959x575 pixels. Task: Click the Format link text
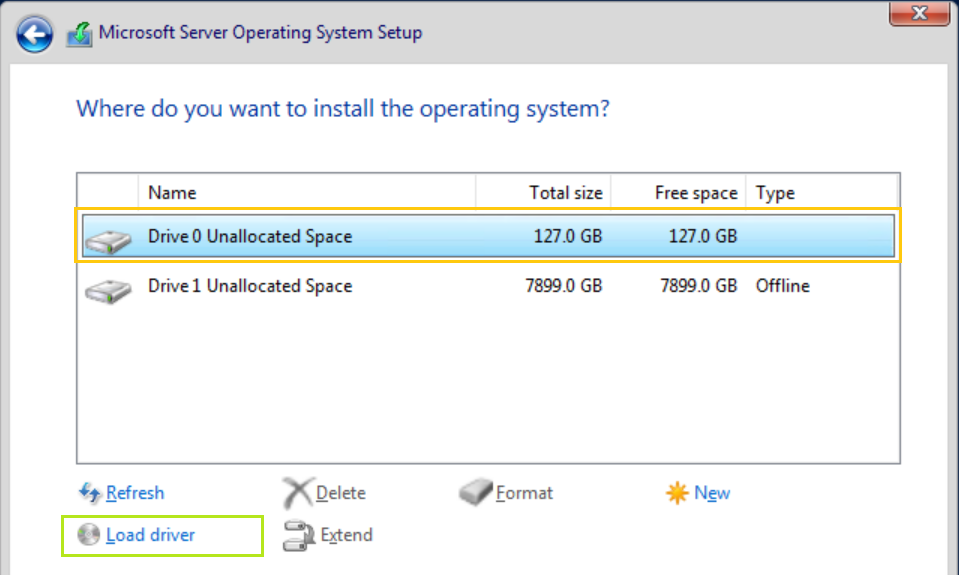(524, 493)
